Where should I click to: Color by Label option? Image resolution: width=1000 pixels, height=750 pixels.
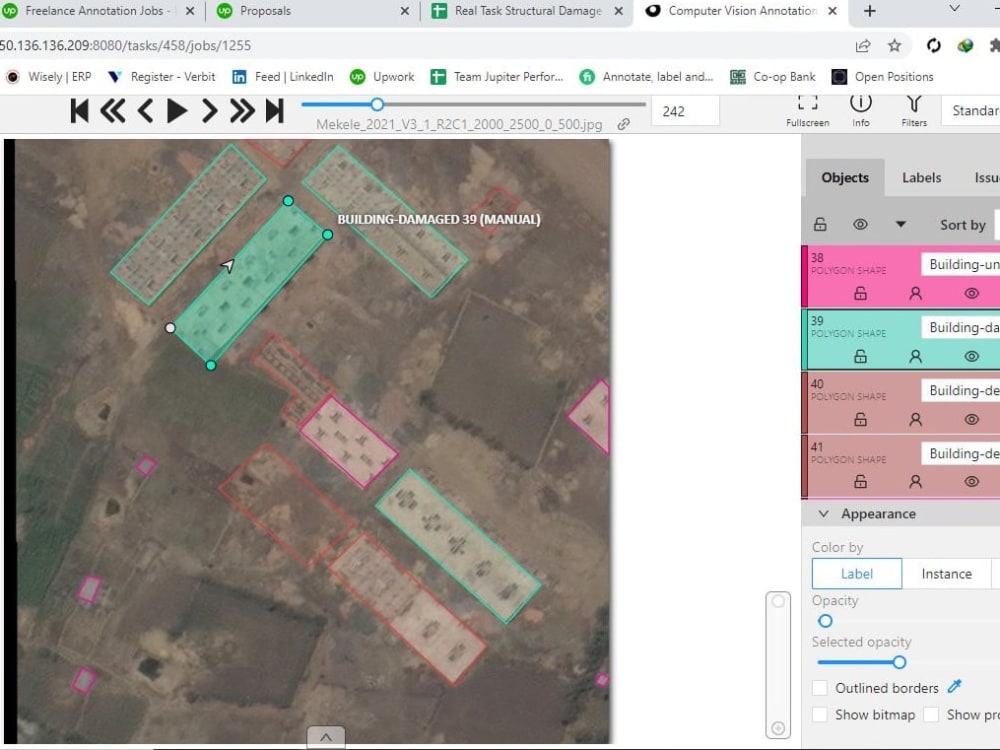point(857,573)
